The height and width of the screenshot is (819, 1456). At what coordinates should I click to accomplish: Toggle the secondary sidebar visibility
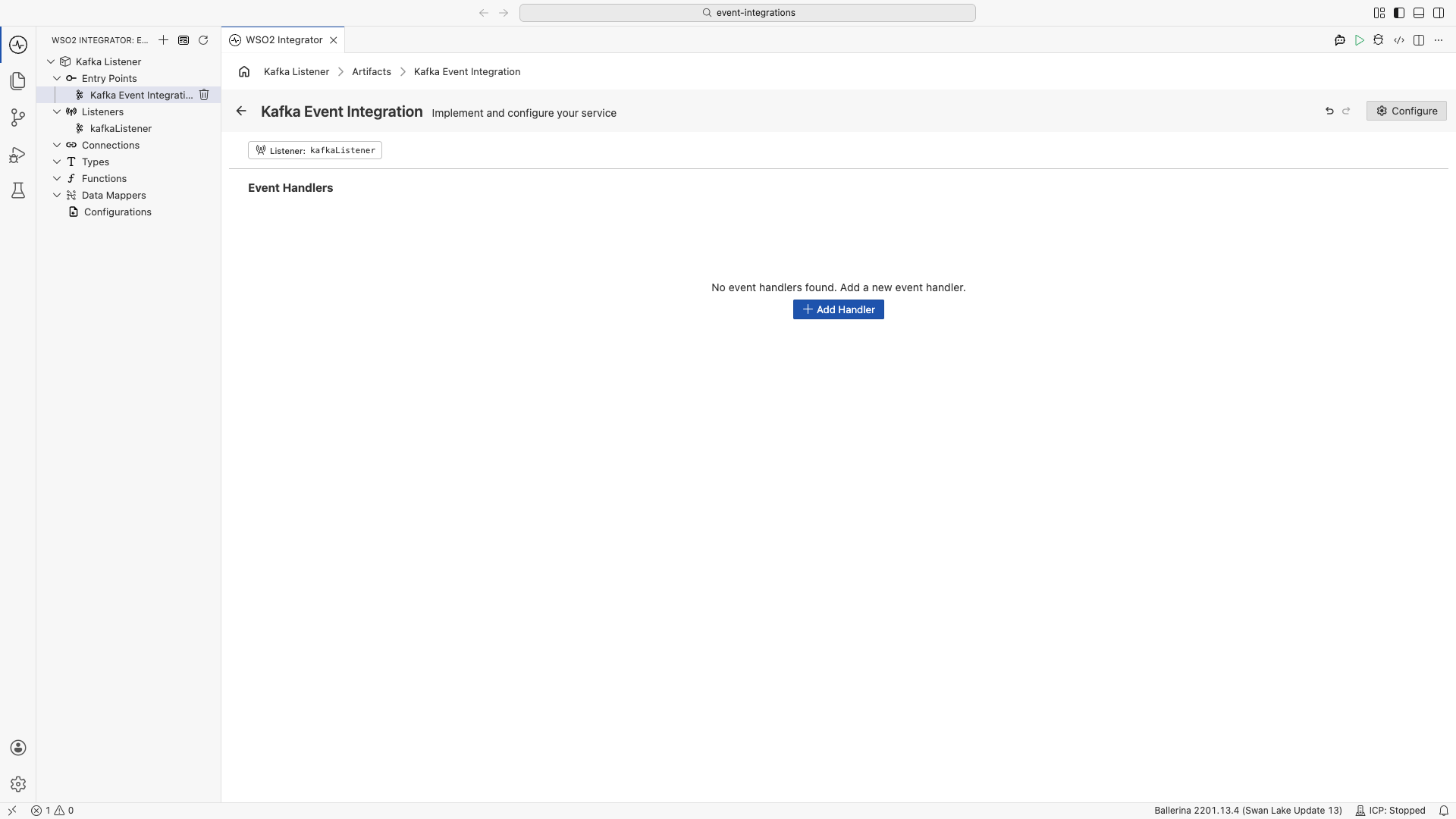(1439, 13)
